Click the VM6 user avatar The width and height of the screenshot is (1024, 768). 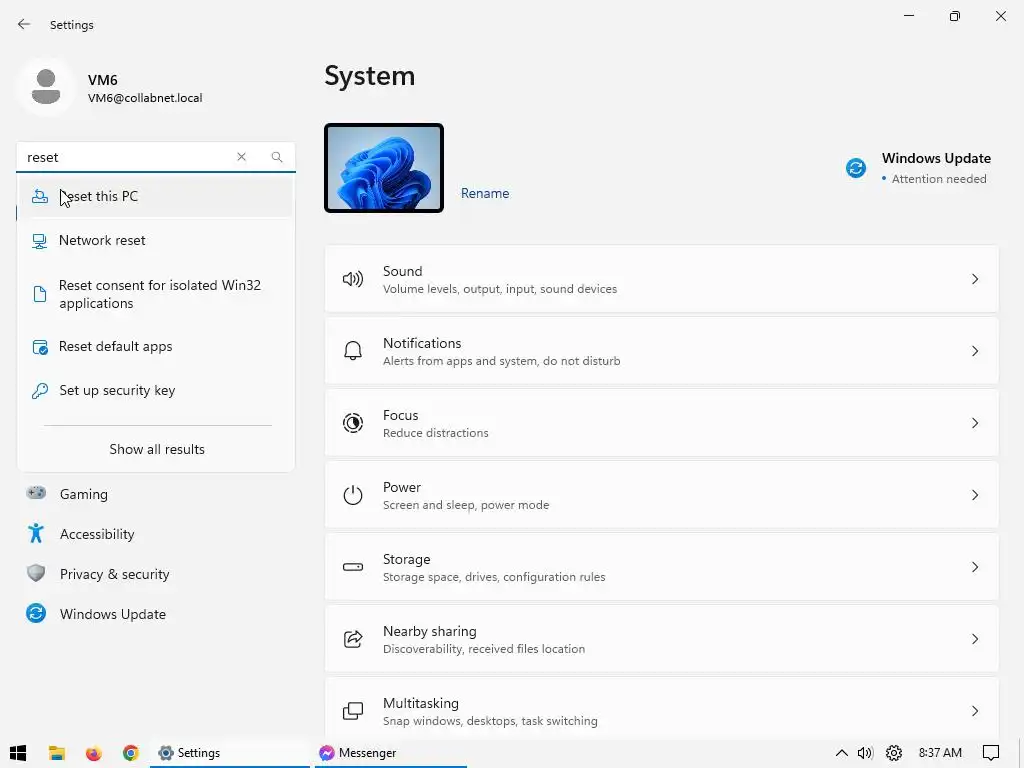(x=46, y=86)
